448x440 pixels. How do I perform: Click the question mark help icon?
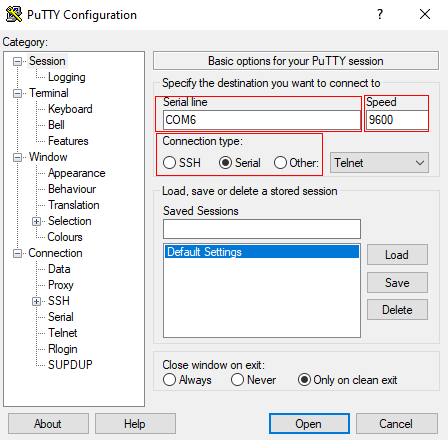tap(380, 14)
